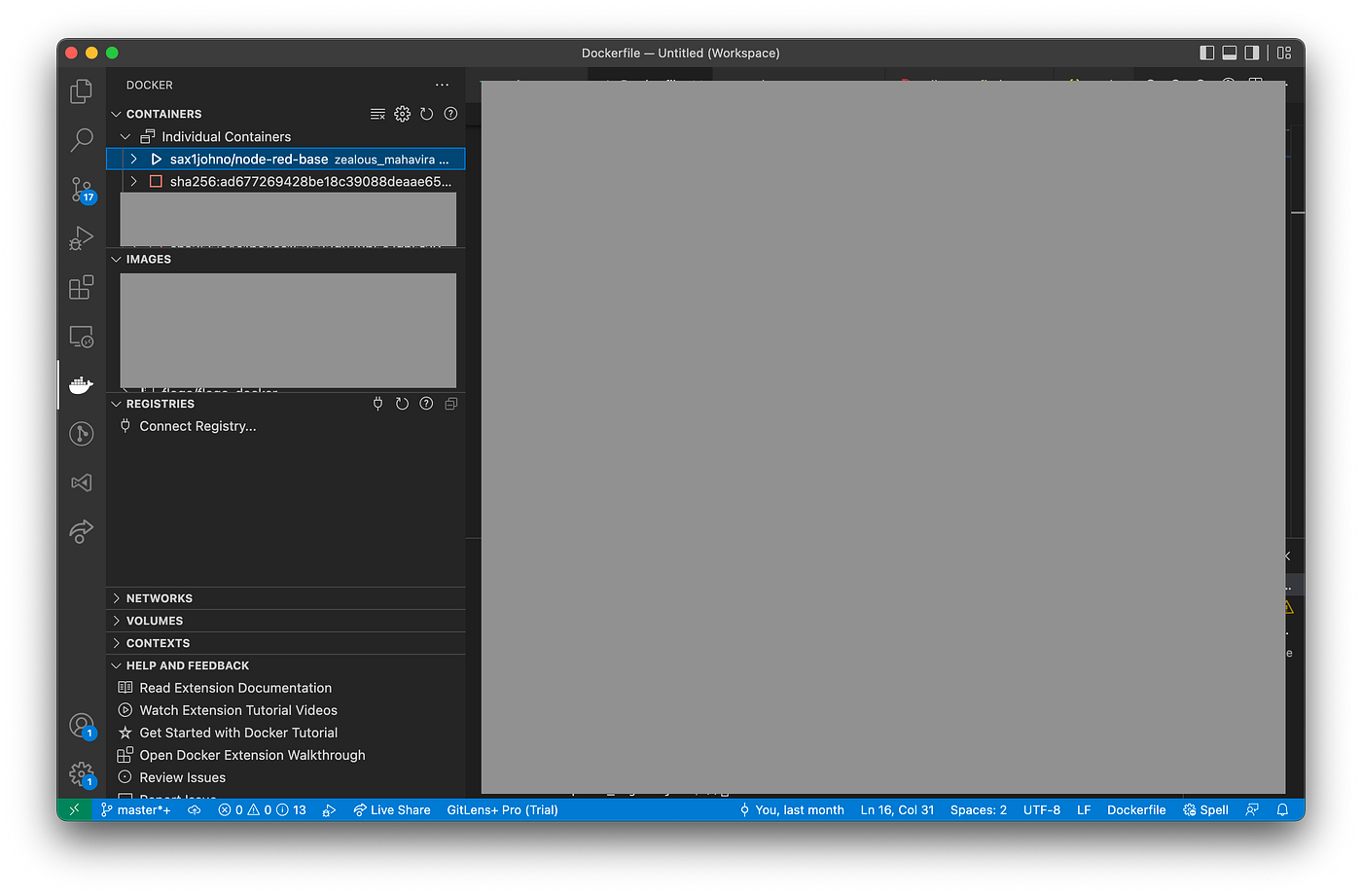Open Read Extension Documentation
This screenshot has width=1362, height=896.
[x=235, y=688]
